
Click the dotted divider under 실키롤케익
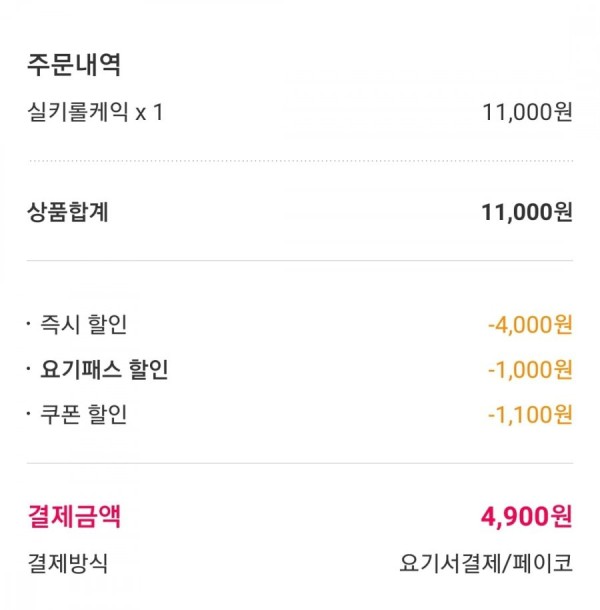tap(300, 160)
